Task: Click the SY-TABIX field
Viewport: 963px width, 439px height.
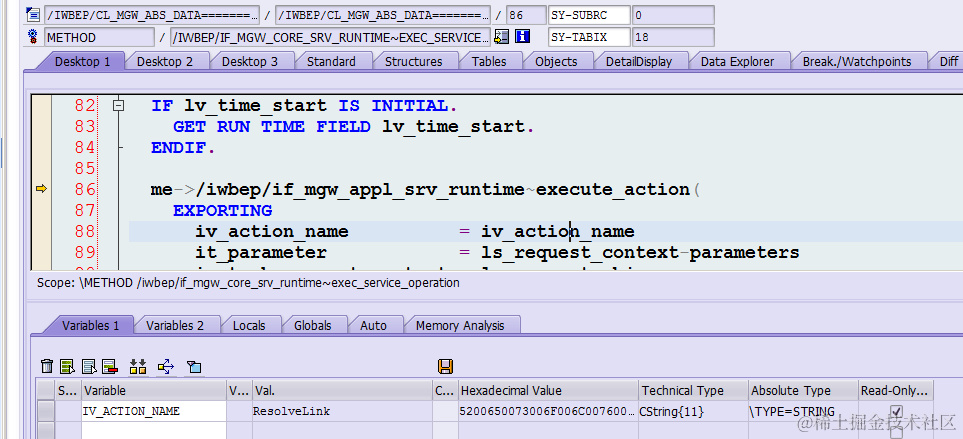Action: click(x=589, y=37)
